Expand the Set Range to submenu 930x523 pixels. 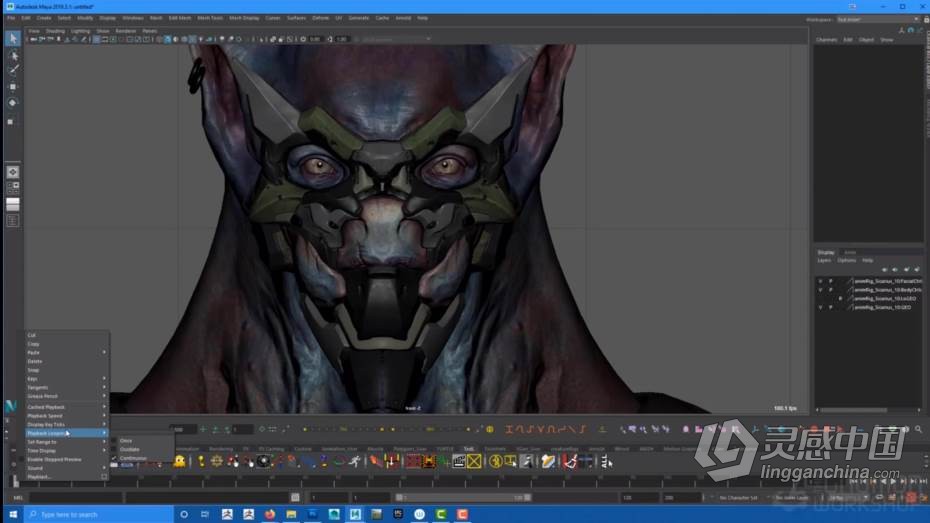coord(66,442)
